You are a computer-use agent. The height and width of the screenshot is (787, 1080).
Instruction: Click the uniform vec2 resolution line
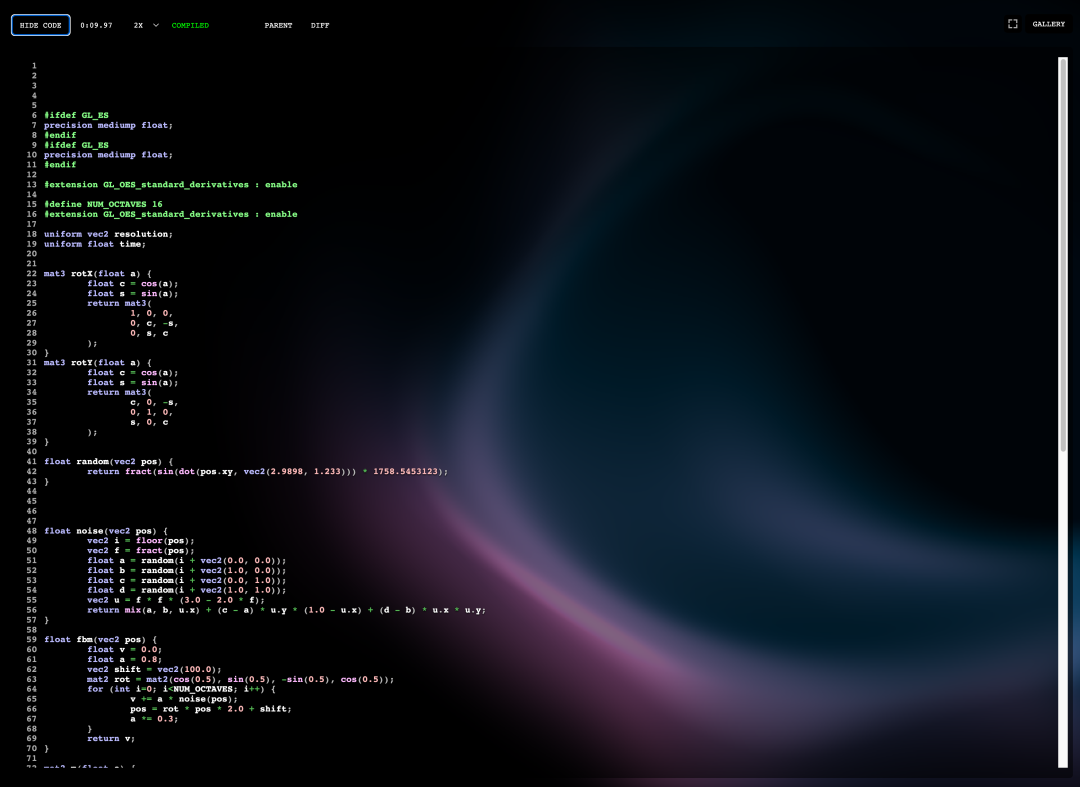(108, 234)
